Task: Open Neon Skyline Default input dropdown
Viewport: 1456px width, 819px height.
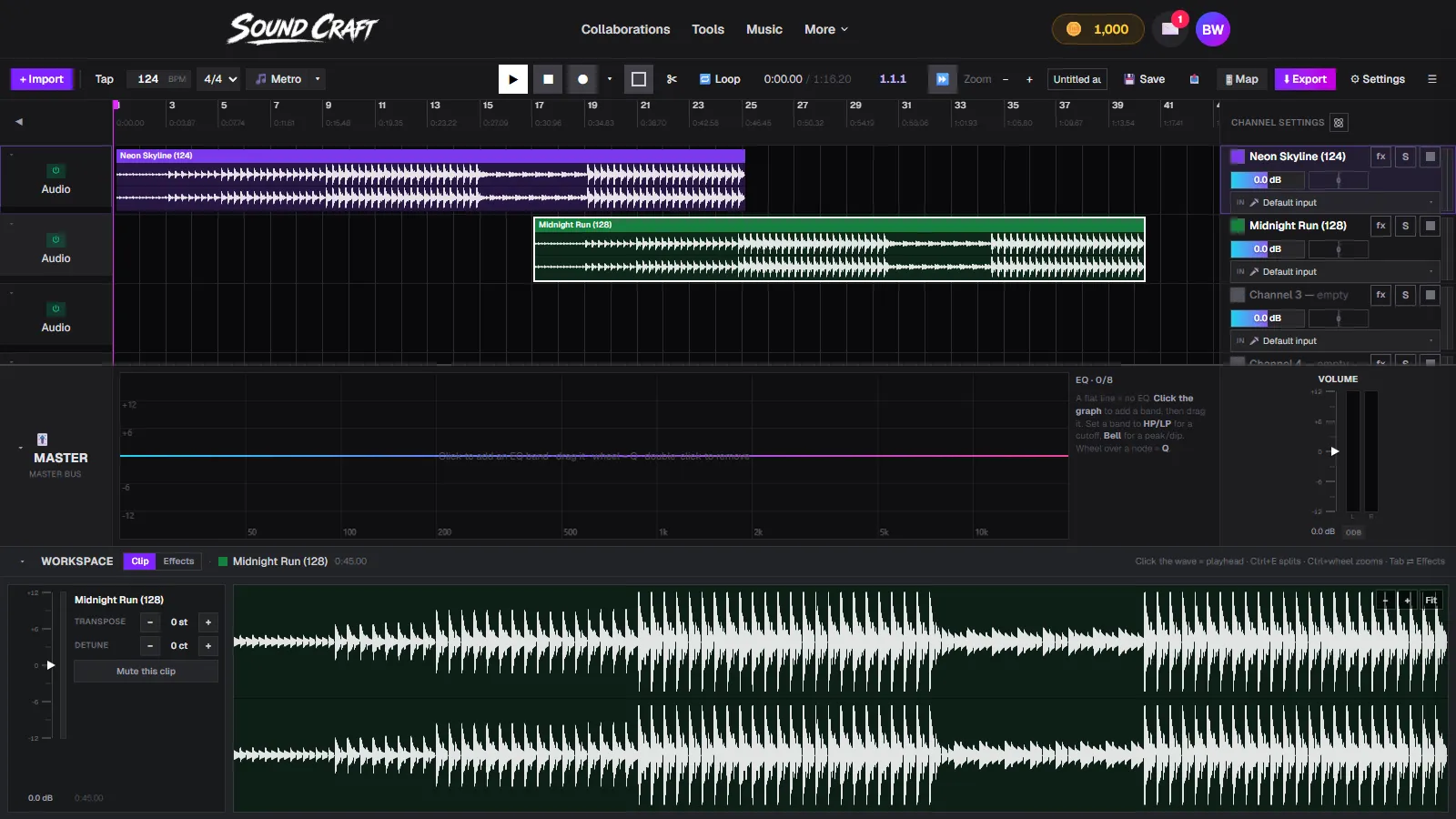Action: tap(1335, 203)
